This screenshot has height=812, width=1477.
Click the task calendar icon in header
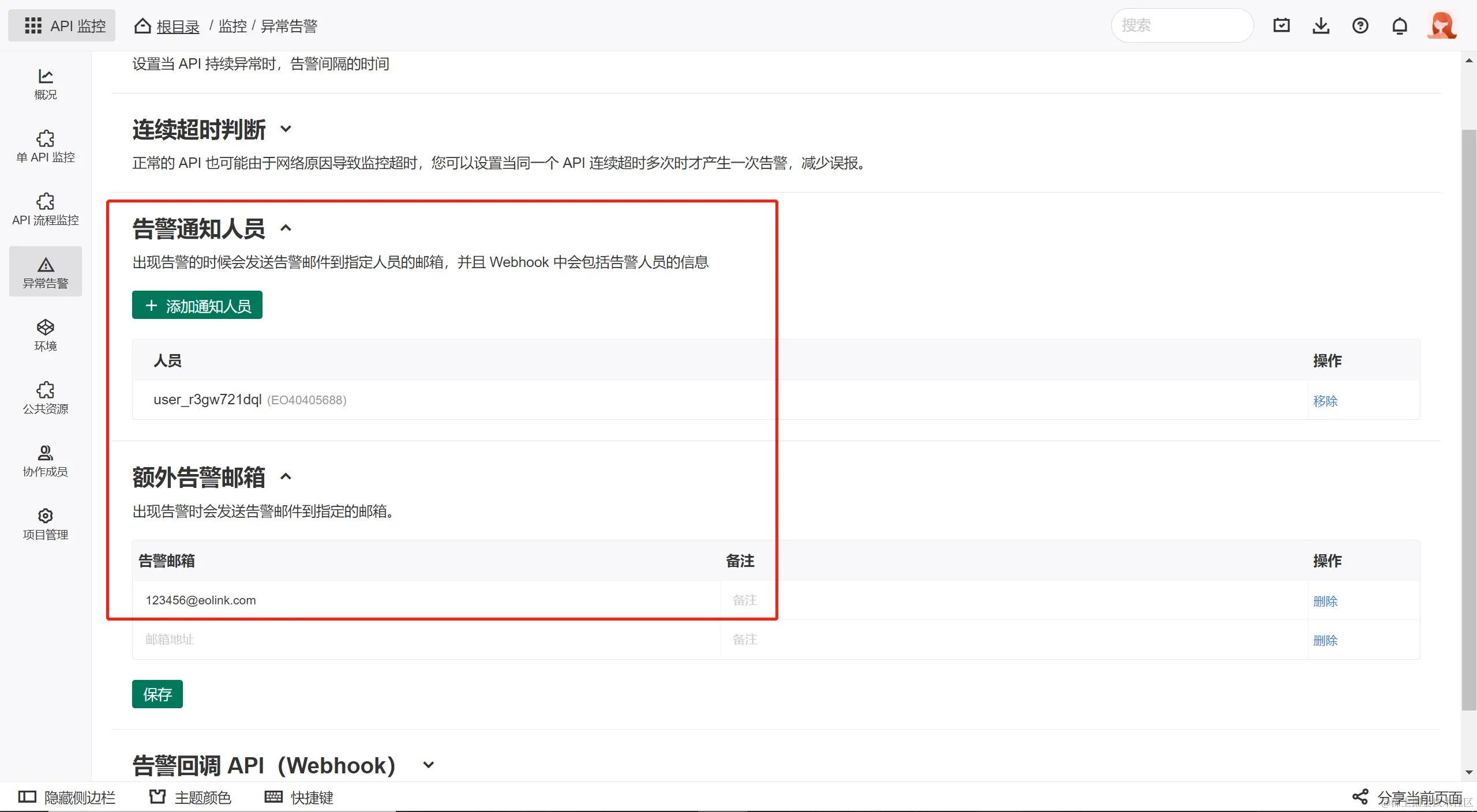coord(1281,25)
